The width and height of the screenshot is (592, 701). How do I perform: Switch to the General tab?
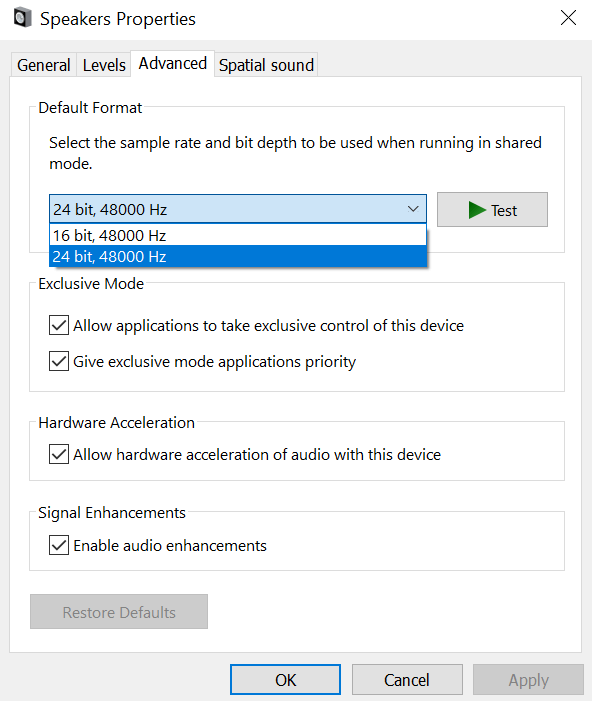pos(44,65)
